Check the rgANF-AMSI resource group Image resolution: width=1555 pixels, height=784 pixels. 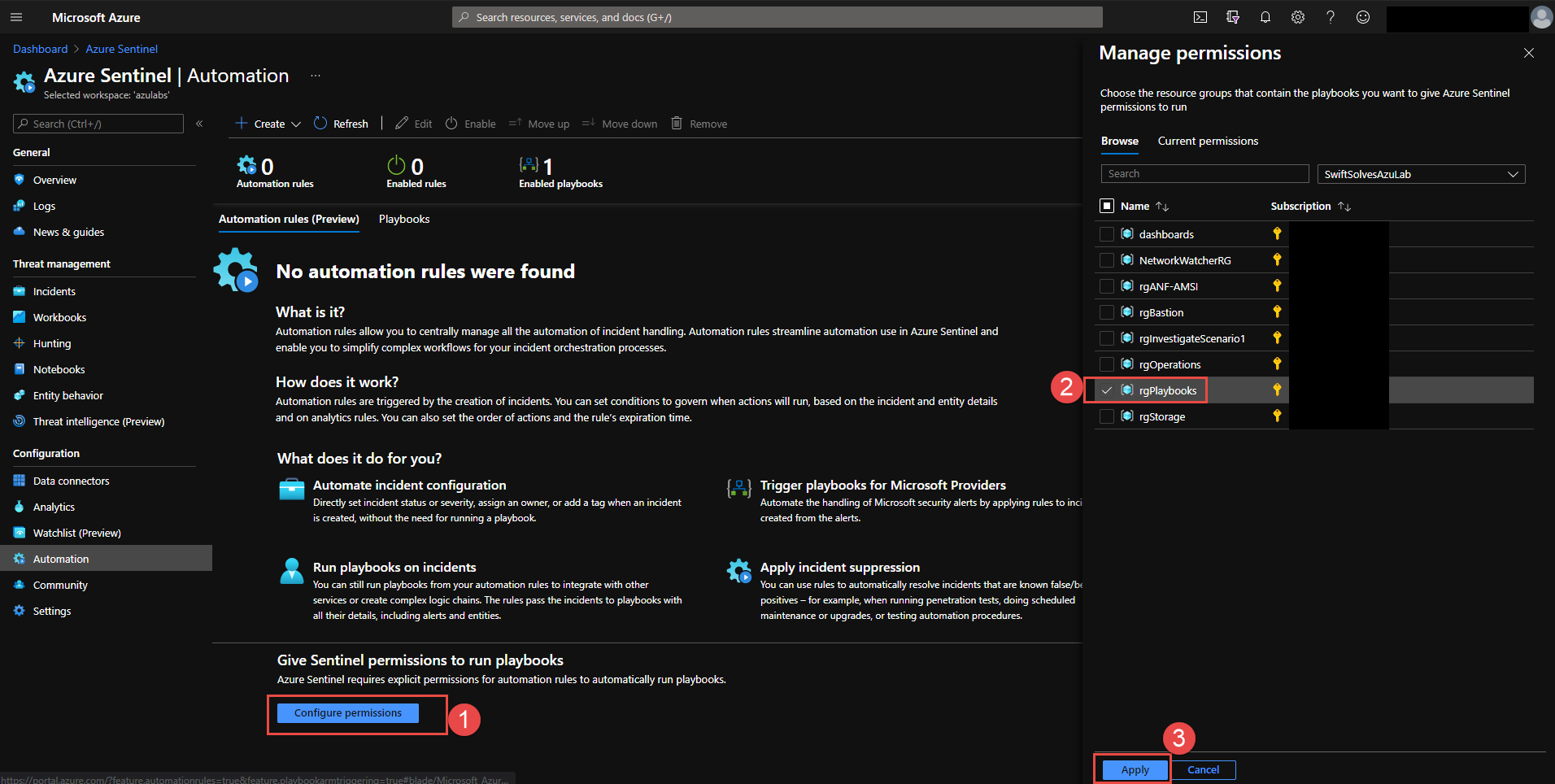point(1107,286)
